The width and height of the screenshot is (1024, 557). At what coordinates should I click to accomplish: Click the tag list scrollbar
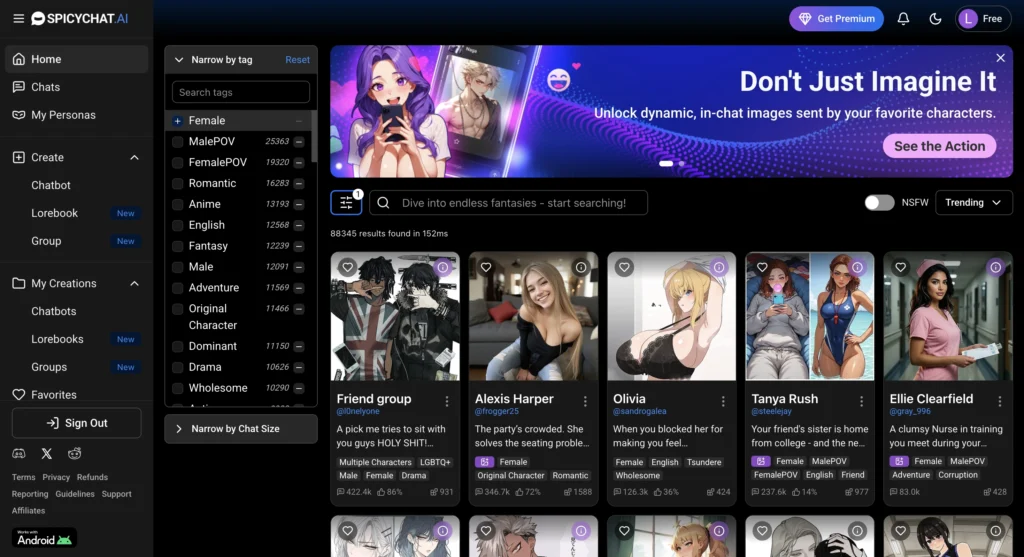pos(314,137)
